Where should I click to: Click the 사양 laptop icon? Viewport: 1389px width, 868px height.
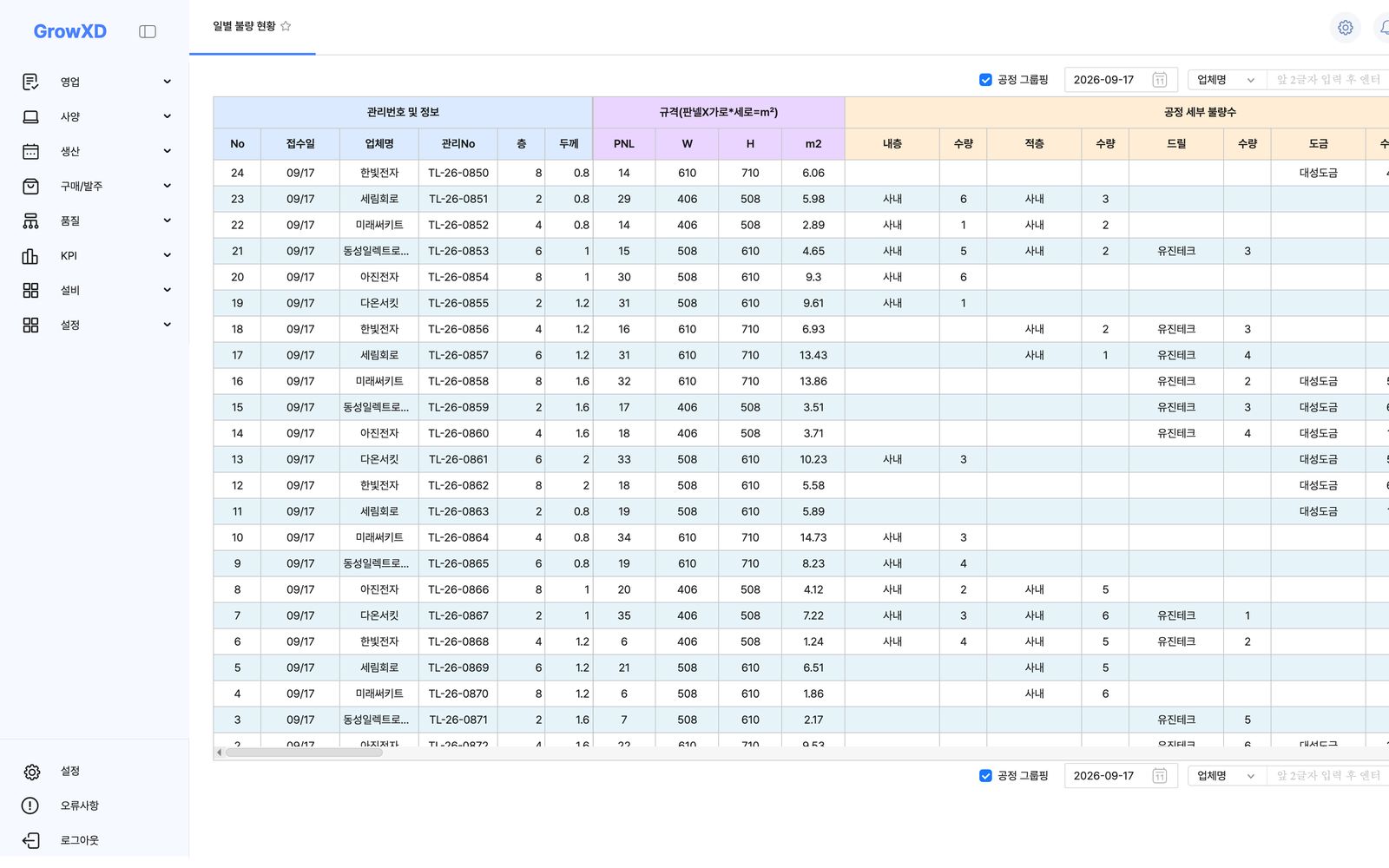pos(30,116)
